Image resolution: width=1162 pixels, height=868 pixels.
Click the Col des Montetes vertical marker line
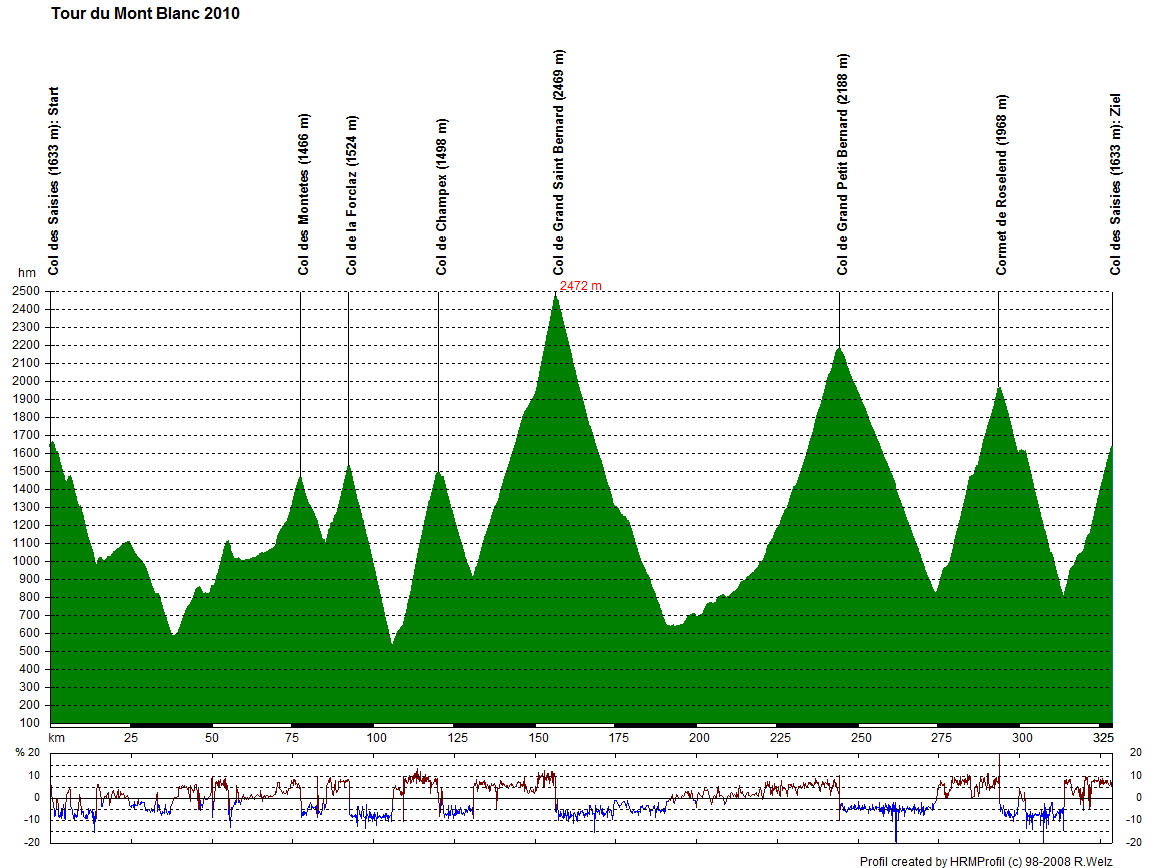[300, 383]
